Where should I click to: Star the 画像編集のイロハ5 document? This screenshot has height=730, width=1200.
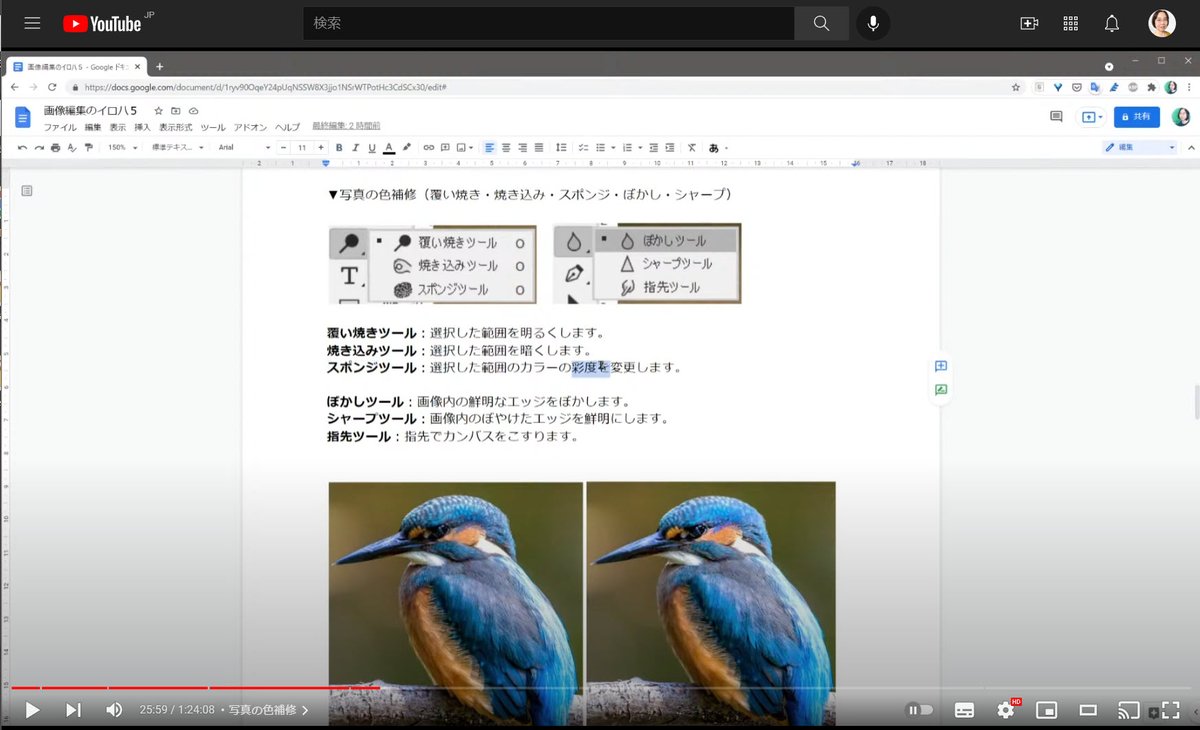[x=158, y=110]
